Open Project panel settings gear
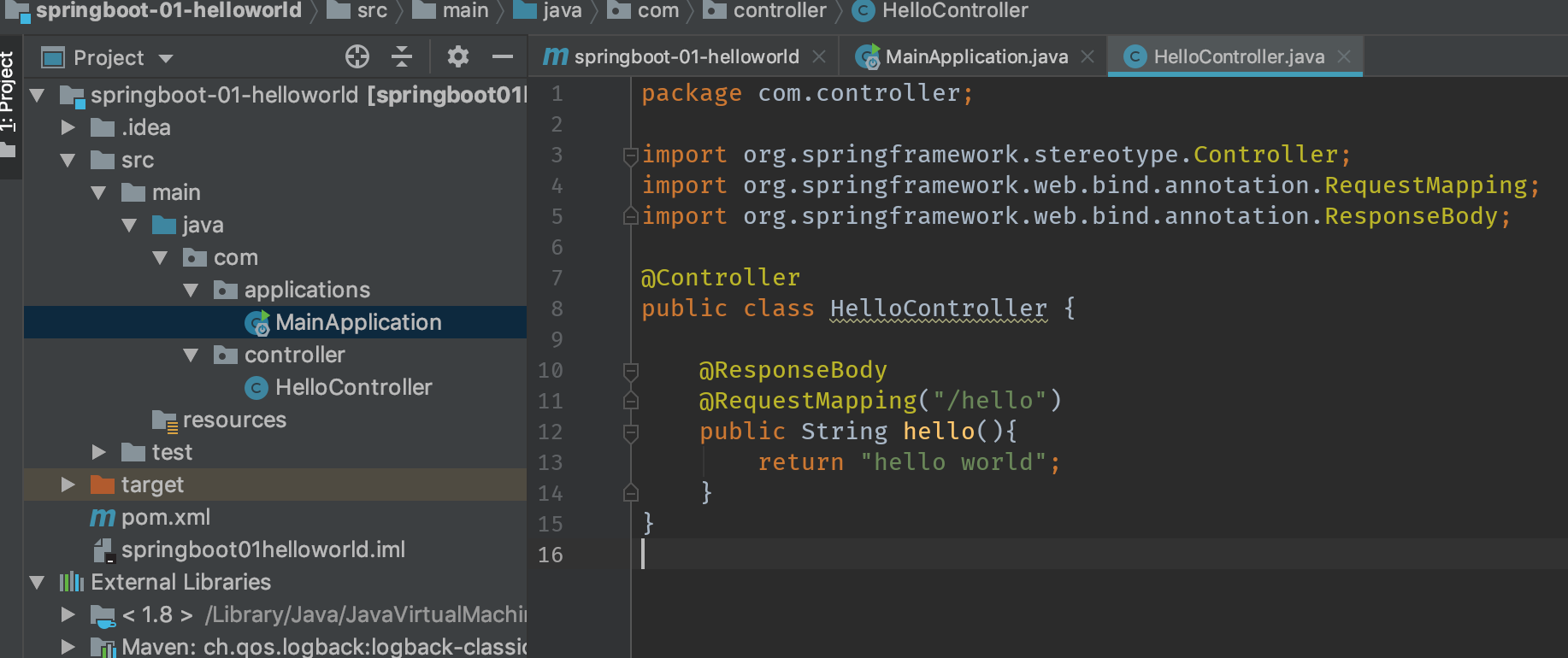This screenshot has height=658, width=1568. click(458, 57)
